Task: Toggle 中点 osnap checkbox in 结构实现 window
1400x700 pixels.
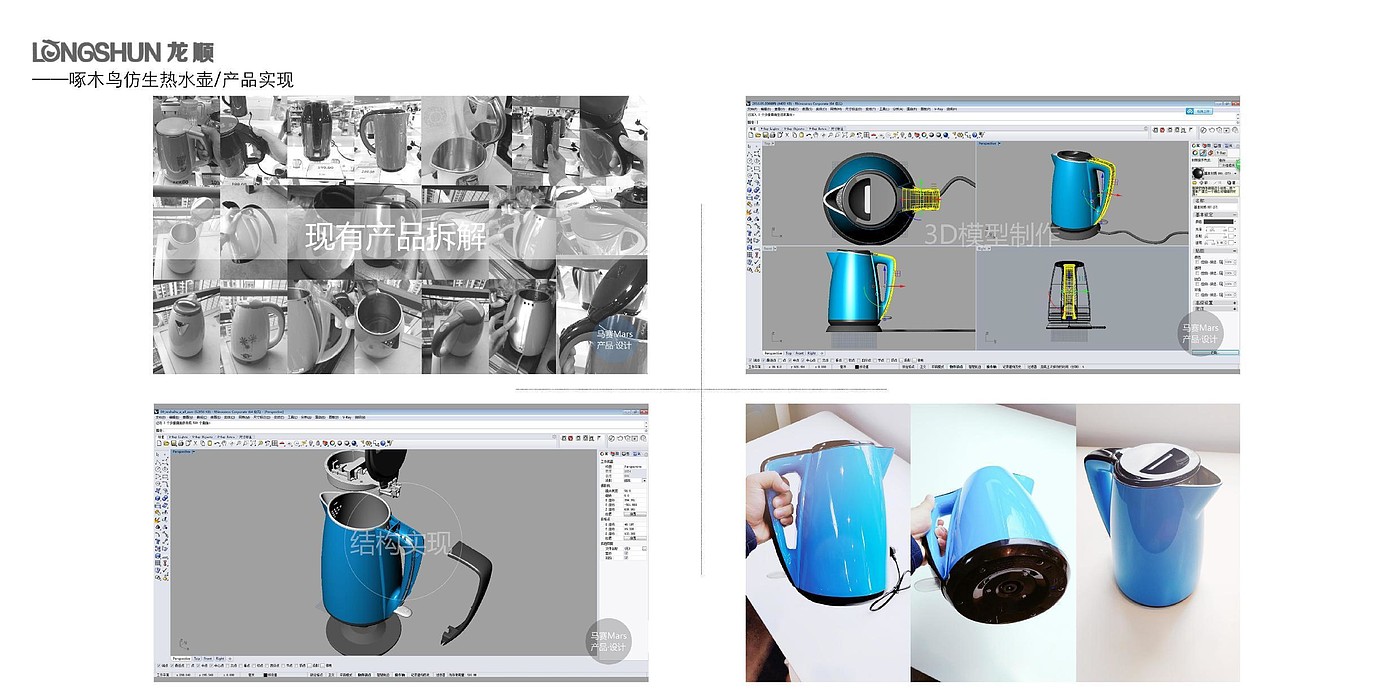Action: pos(198,665)
